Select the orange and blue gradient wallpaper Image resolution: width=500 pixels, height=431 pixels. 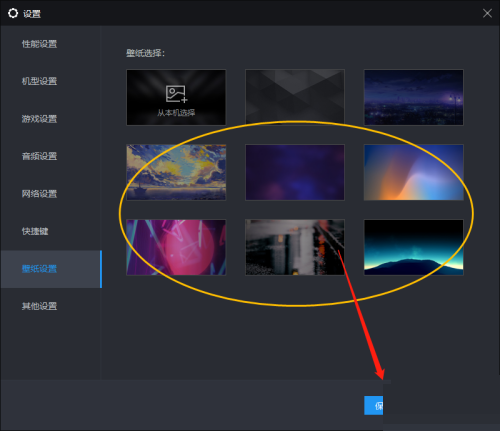coord(414,172)
